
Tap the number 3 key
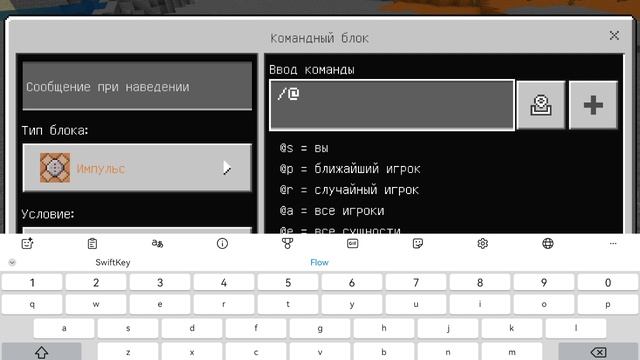(160, 282)
